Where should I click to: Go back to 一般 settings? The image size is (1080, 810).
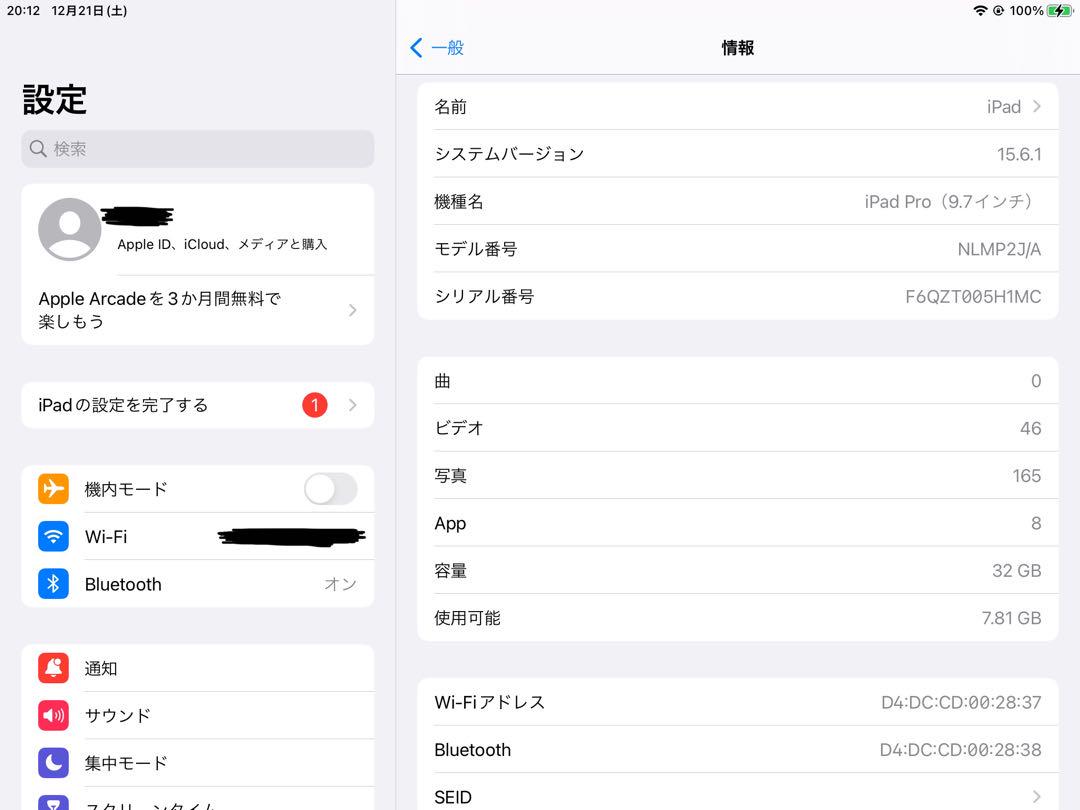(x=437, y=48)
